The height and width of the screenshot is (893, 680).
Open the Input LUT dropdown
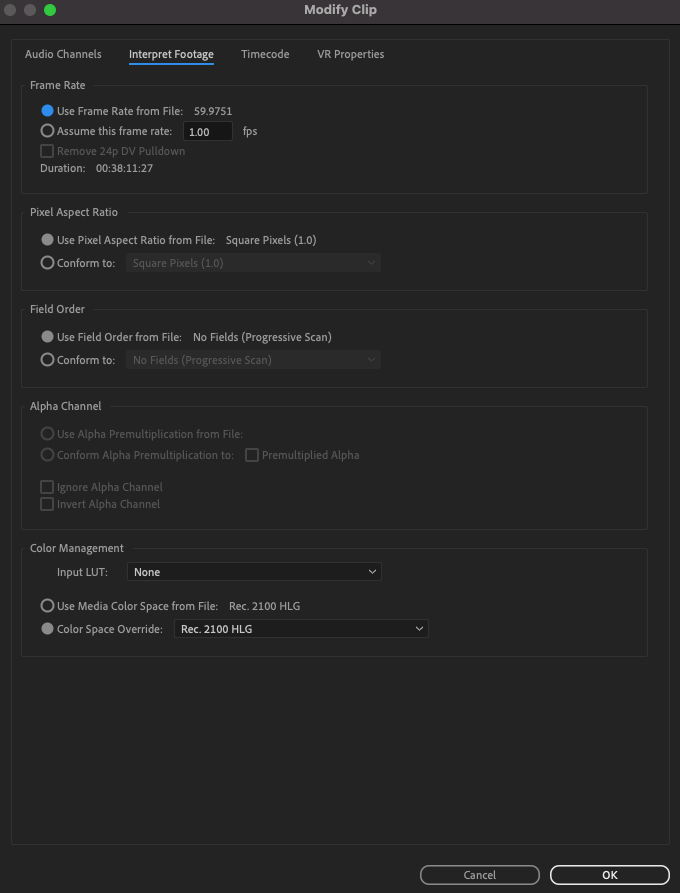tap(253, 571)
